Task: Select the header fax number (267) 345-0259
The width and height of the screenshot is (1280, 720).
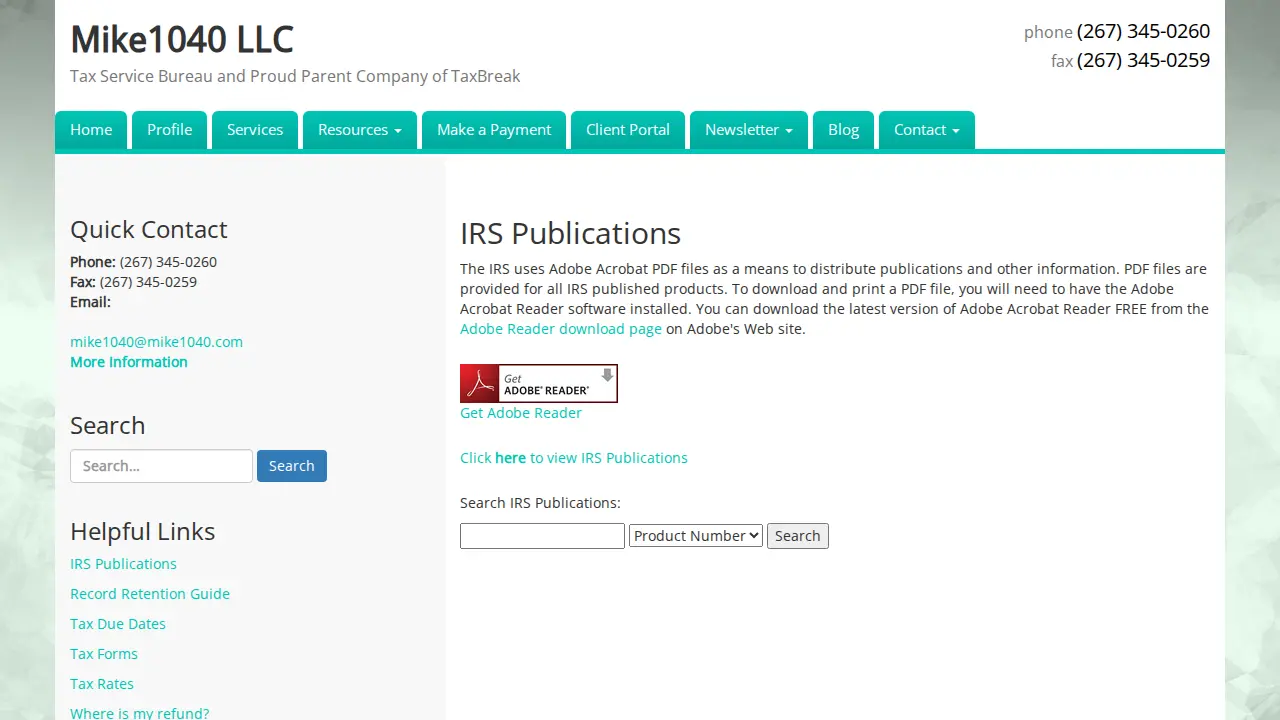Action: coord(1143,60)
